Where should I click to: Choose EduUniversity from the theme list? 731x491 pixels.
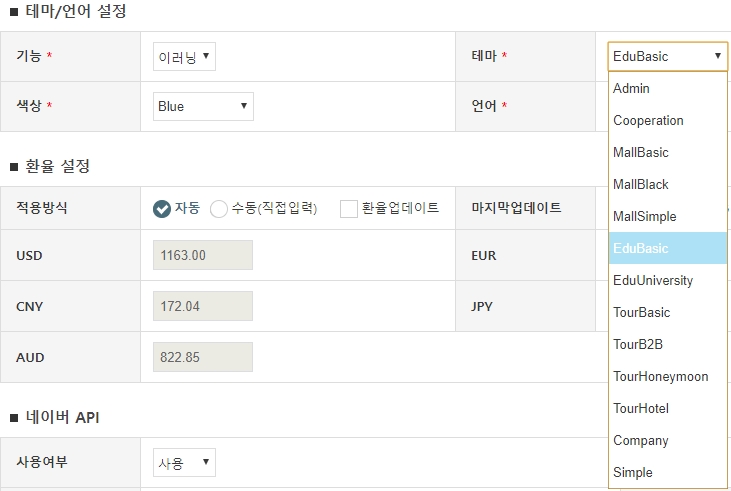point(668,280)
